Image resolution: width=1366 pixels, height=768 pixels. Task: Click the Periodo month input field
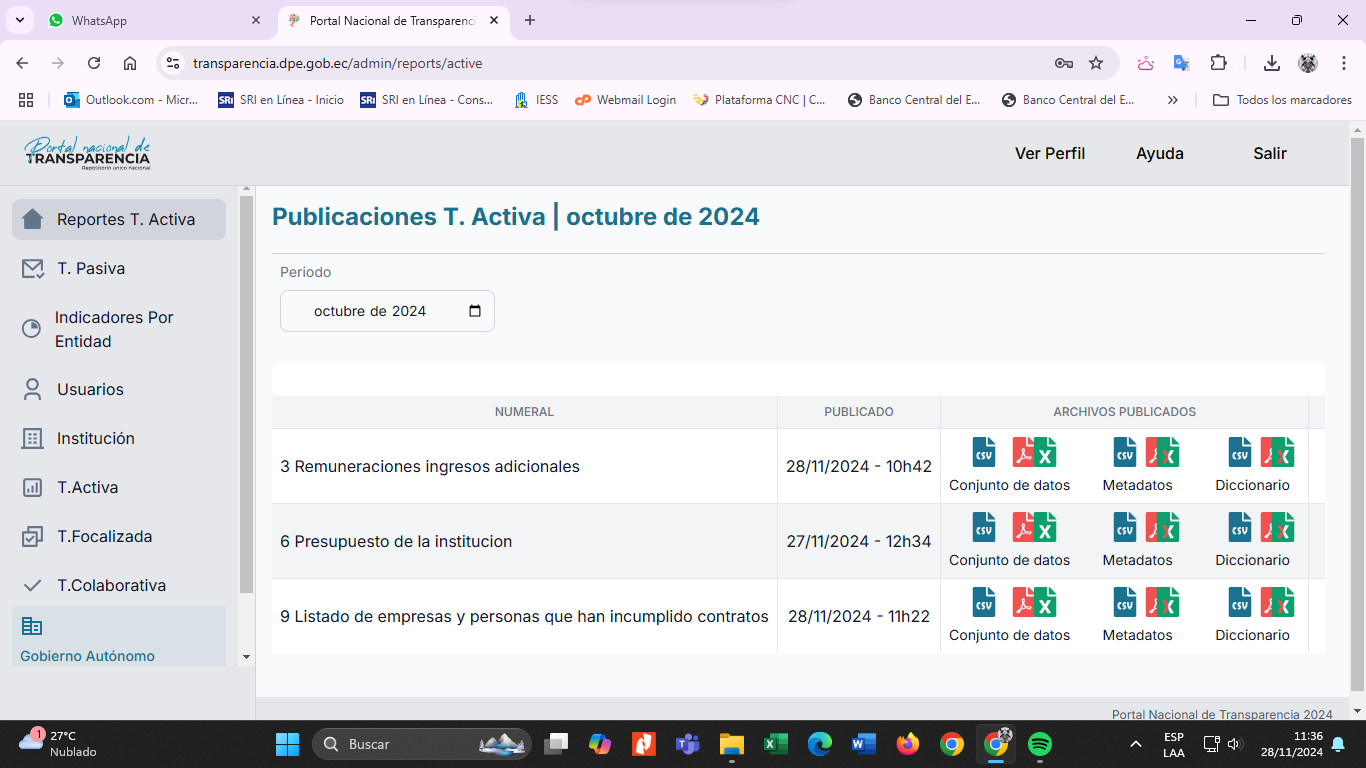(x=370, y=311)
